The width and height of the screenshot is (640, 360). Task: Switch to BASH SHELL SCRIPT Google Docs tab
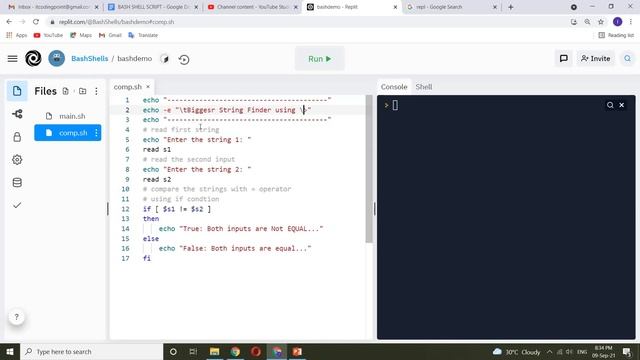point(152,7)
